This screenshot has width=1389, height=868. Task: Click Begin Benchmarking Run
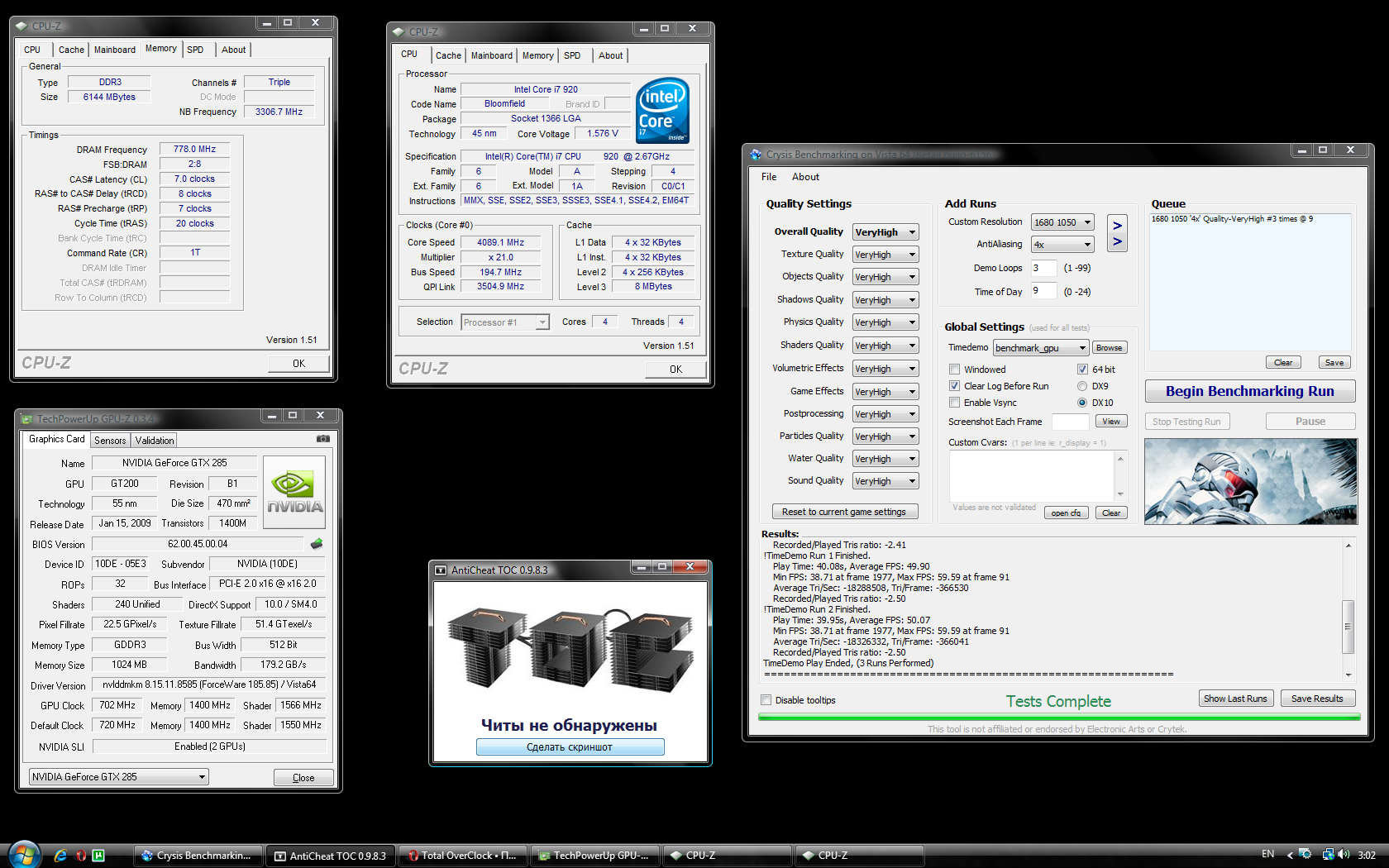point(1249,391)
